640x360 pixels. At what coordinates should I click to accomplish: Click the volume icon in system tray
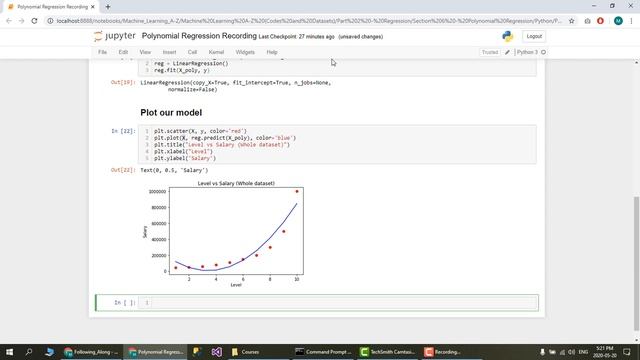[571, 352]
